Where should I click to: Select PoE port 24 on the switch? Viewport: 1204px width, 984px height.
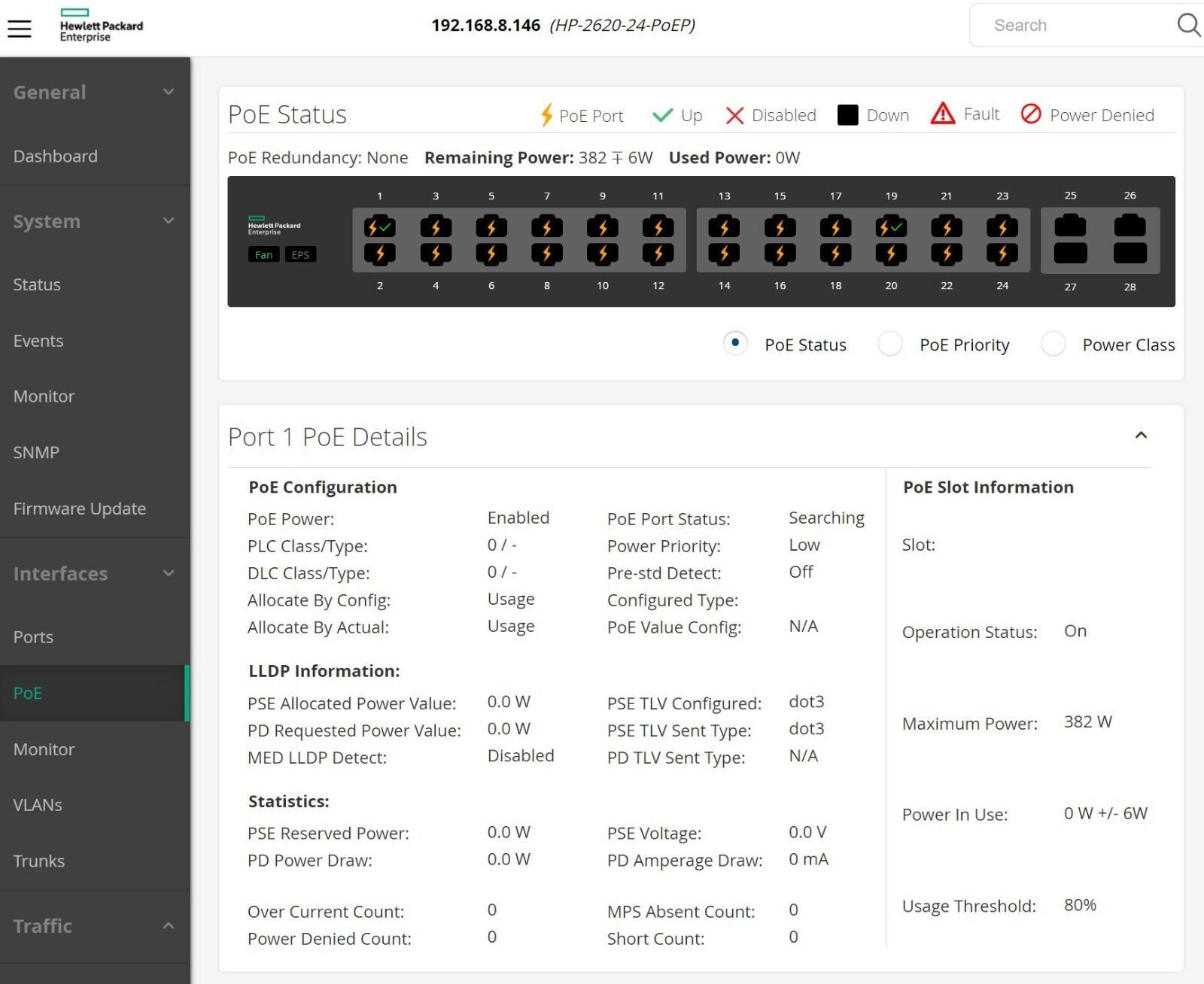coord(1002,254)
